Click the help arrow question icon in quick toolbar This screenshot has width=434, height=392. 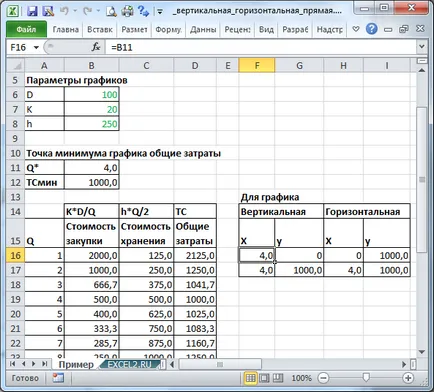[143, 11]
